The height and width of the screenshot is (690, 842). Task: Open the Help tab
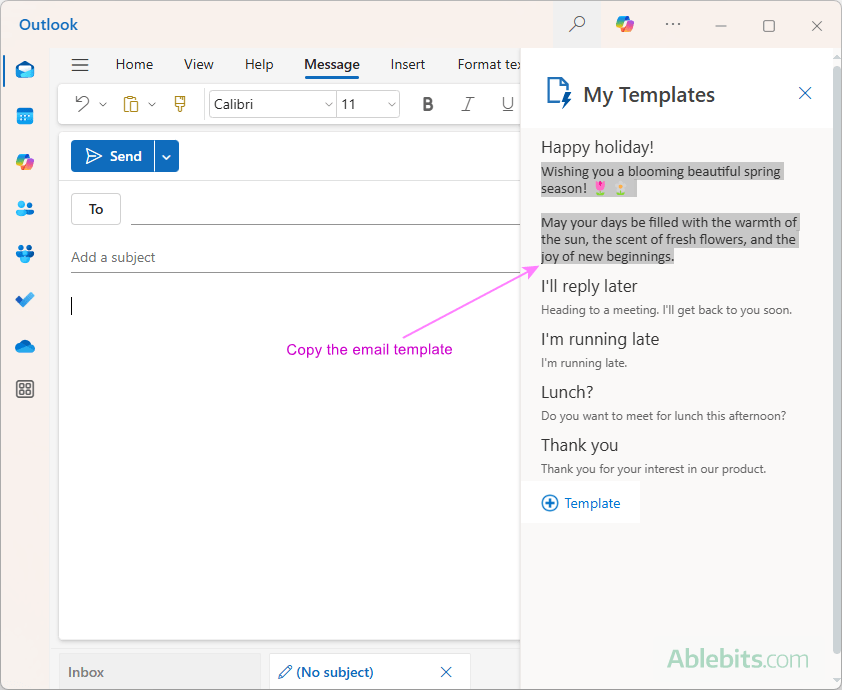click(x=259, y=64)
